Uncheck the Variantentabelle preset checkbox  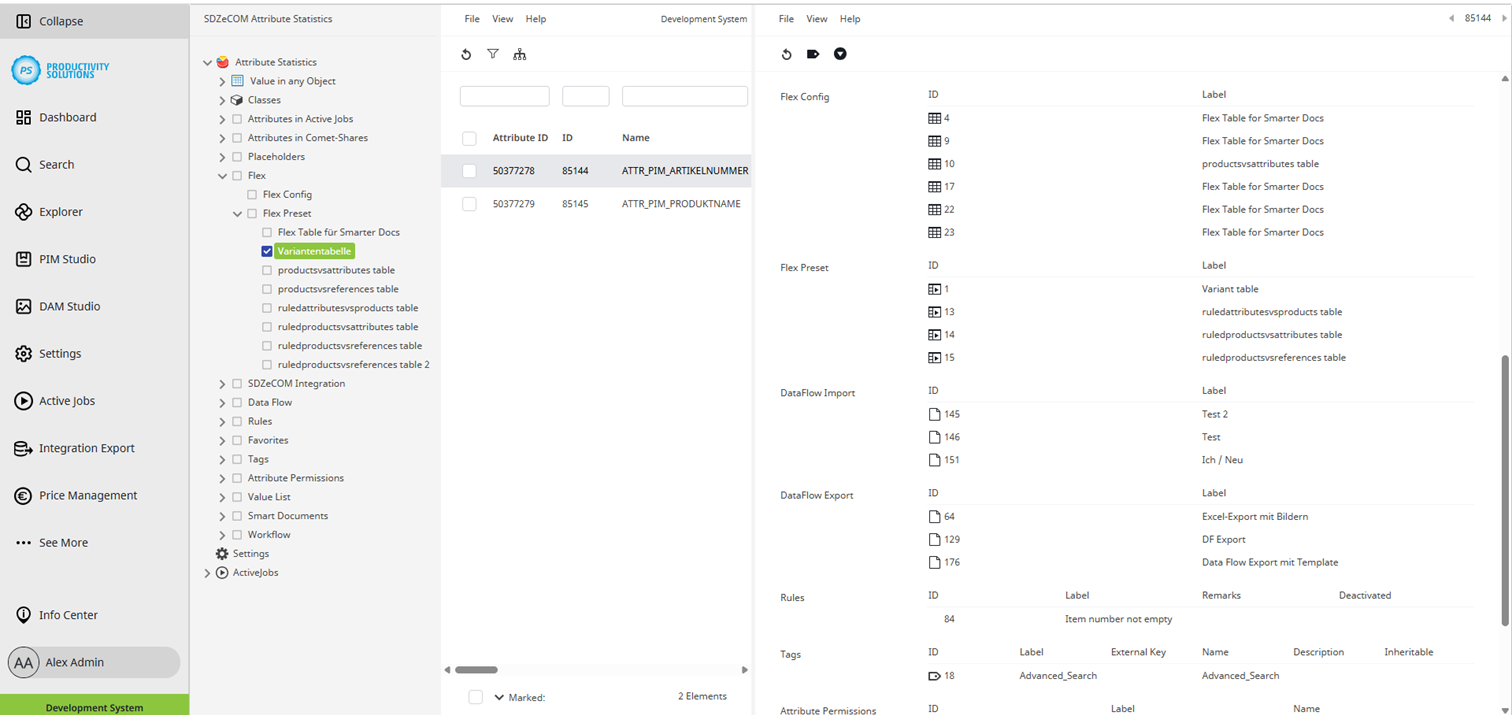[266, 250]
